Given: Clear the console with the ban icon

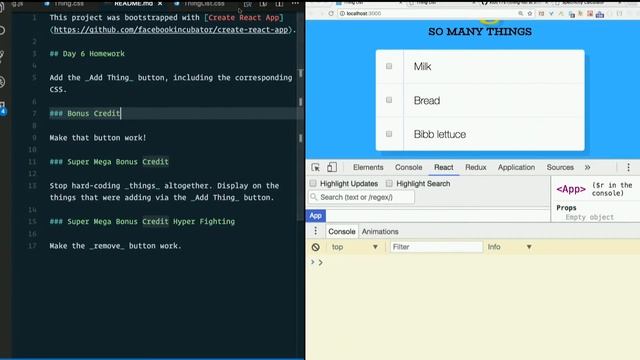Looking at the screenshot, I should (x=316, y=247).
